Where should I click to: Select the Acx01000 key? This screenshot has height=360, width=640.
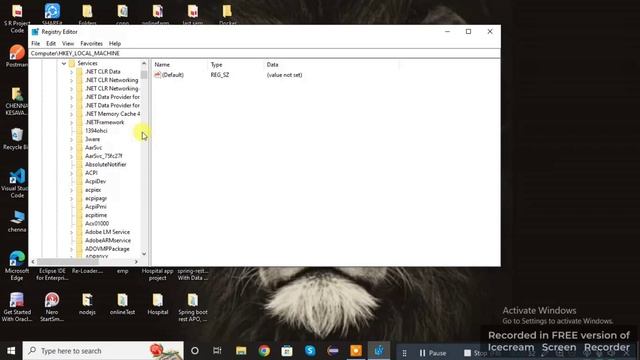pos(97,224)
